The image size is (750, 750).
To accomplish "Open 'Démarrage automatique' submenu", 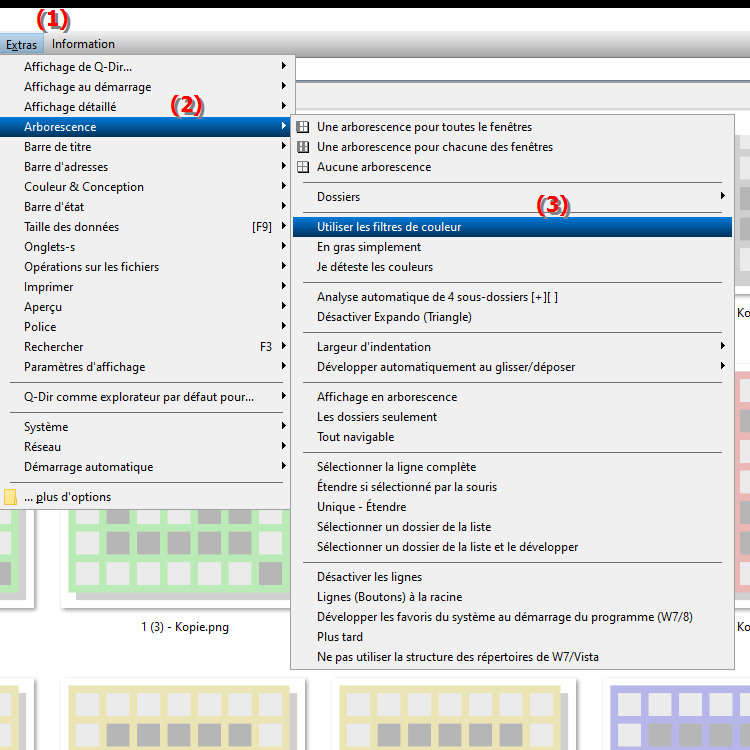I will click(145, 467).
